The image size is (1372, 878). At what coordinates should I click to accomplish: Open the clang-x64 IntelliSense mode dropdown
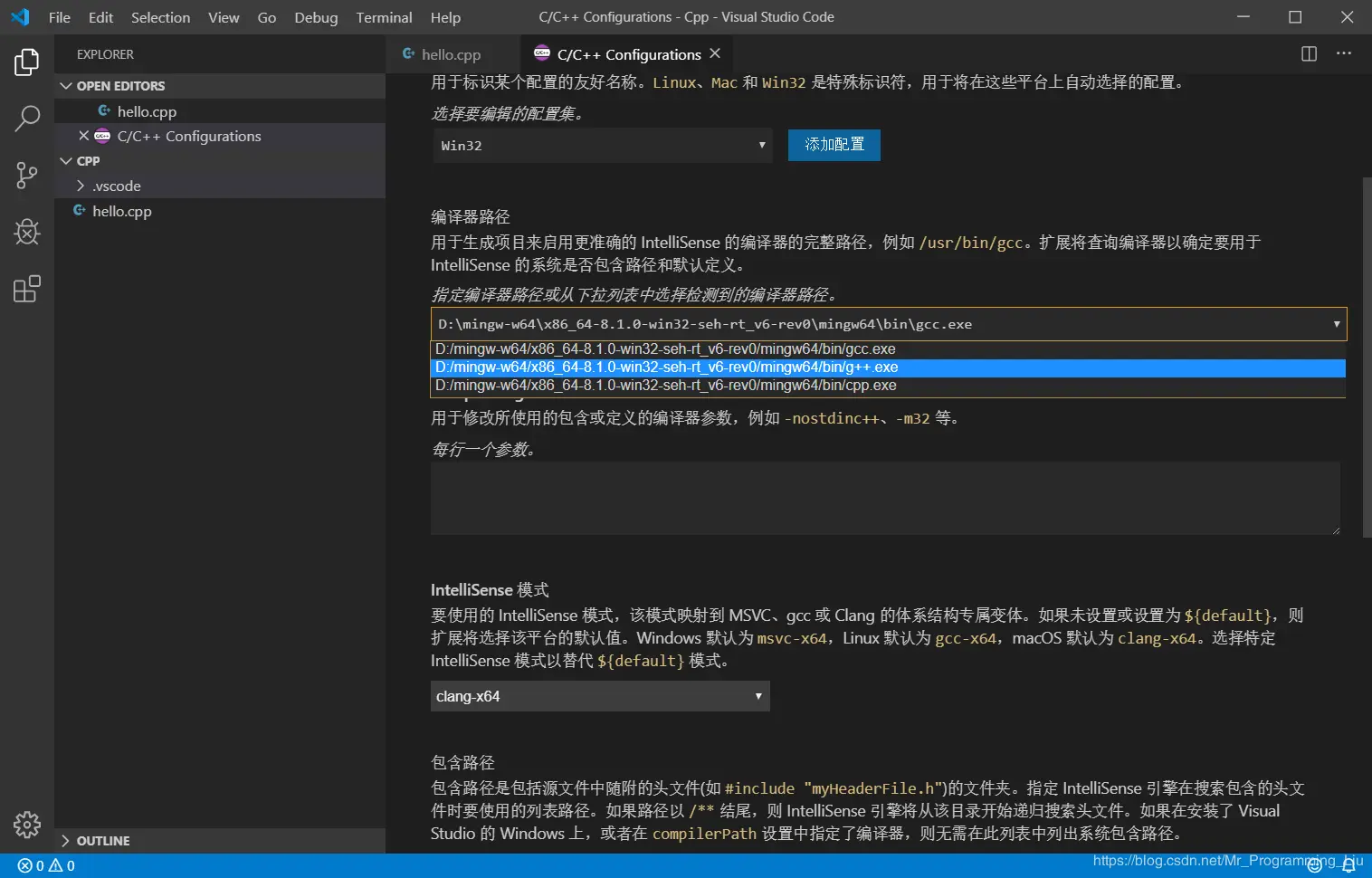600,696
